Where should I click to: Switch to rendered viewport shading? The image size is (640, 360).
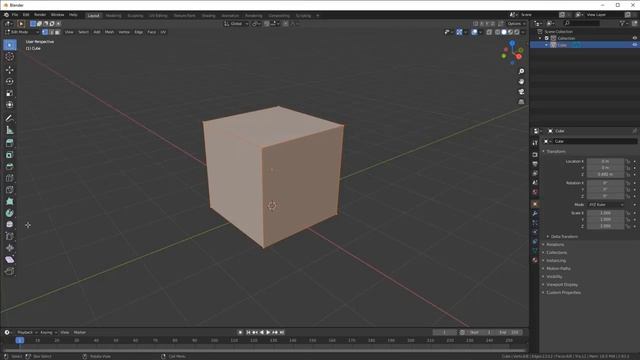coord(517,32)
